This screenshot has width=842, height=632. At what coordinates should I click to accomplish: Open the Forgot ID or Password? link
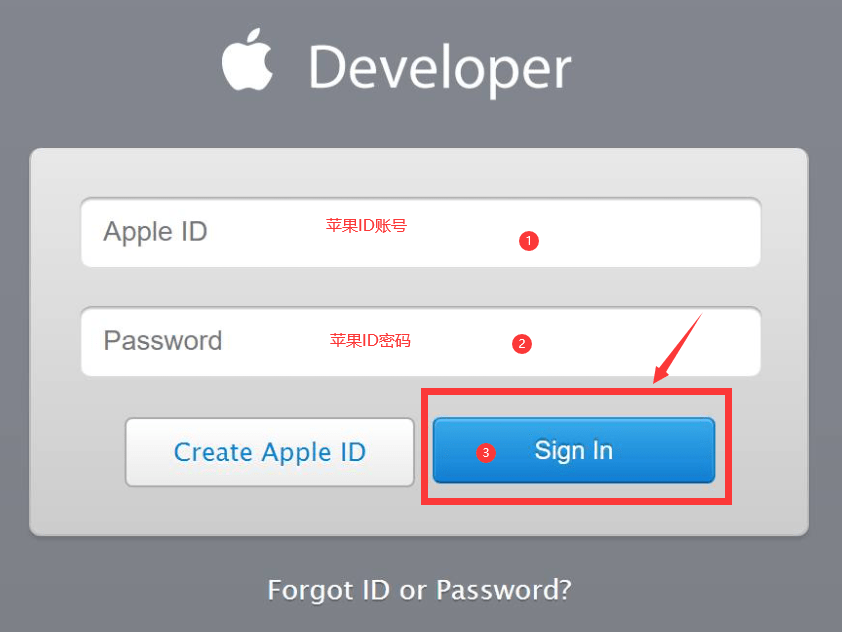tap(419, 590)
